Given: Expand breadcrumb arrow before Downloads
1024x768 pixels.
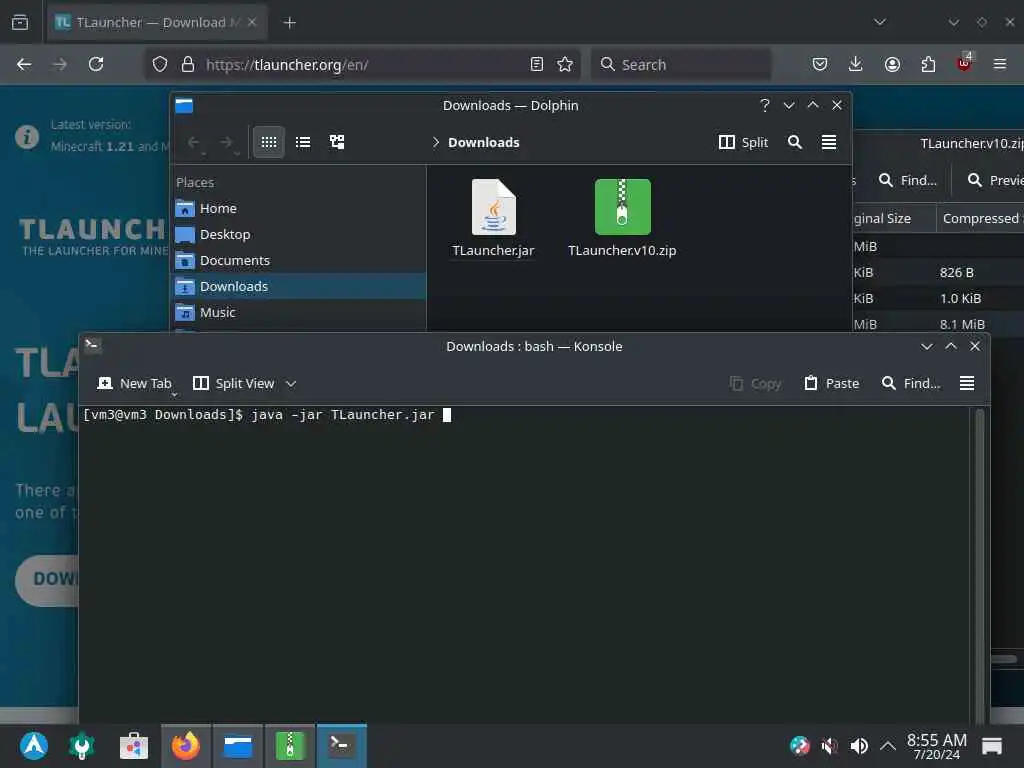Looking at the screenshot, I should click(x=436, y=142).
